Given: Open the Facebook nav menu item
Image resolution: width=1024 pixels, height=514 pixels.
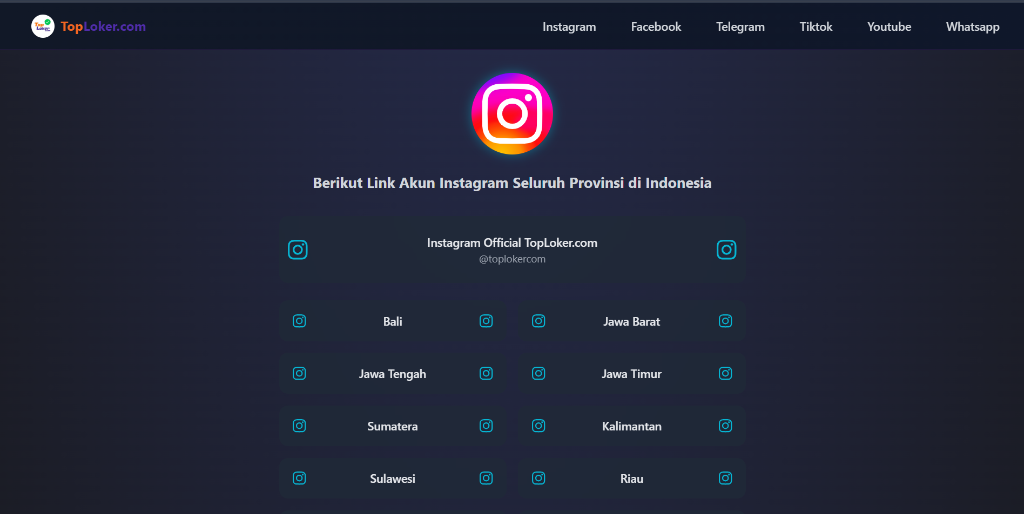Looking at the screenshot, I should [656, 27].
